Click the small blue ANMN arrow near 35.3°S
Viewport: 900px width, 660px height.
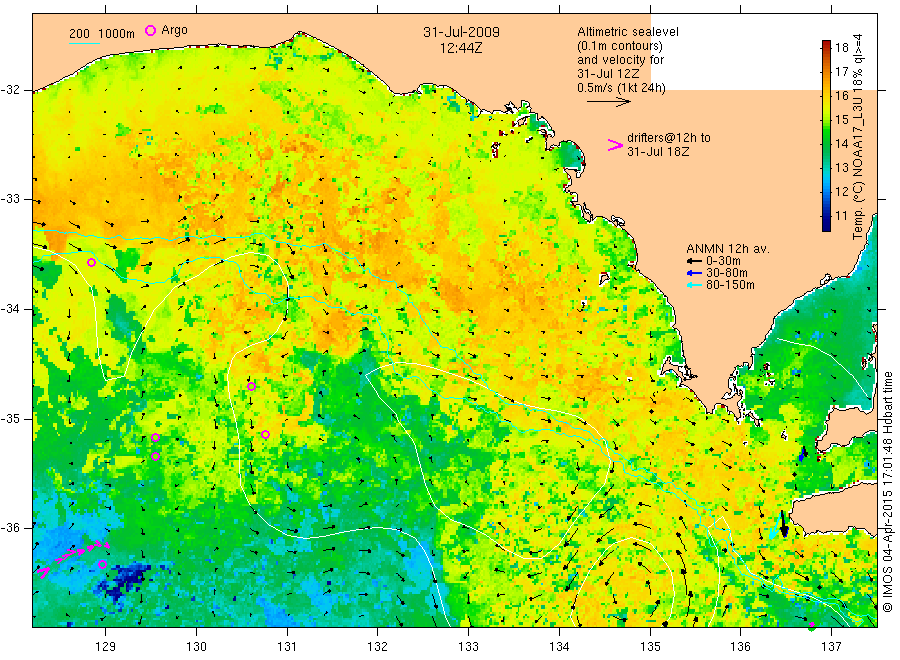[802, 457]
